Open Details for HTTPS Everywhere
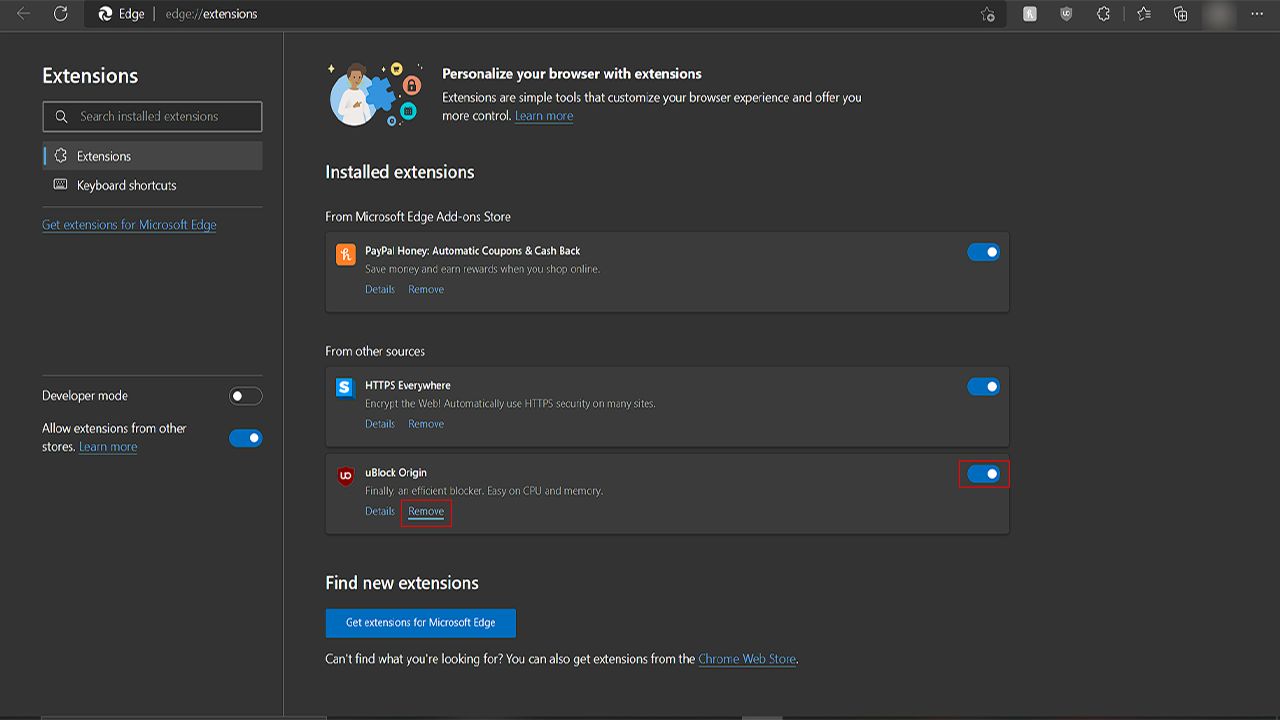 (379, 424)
